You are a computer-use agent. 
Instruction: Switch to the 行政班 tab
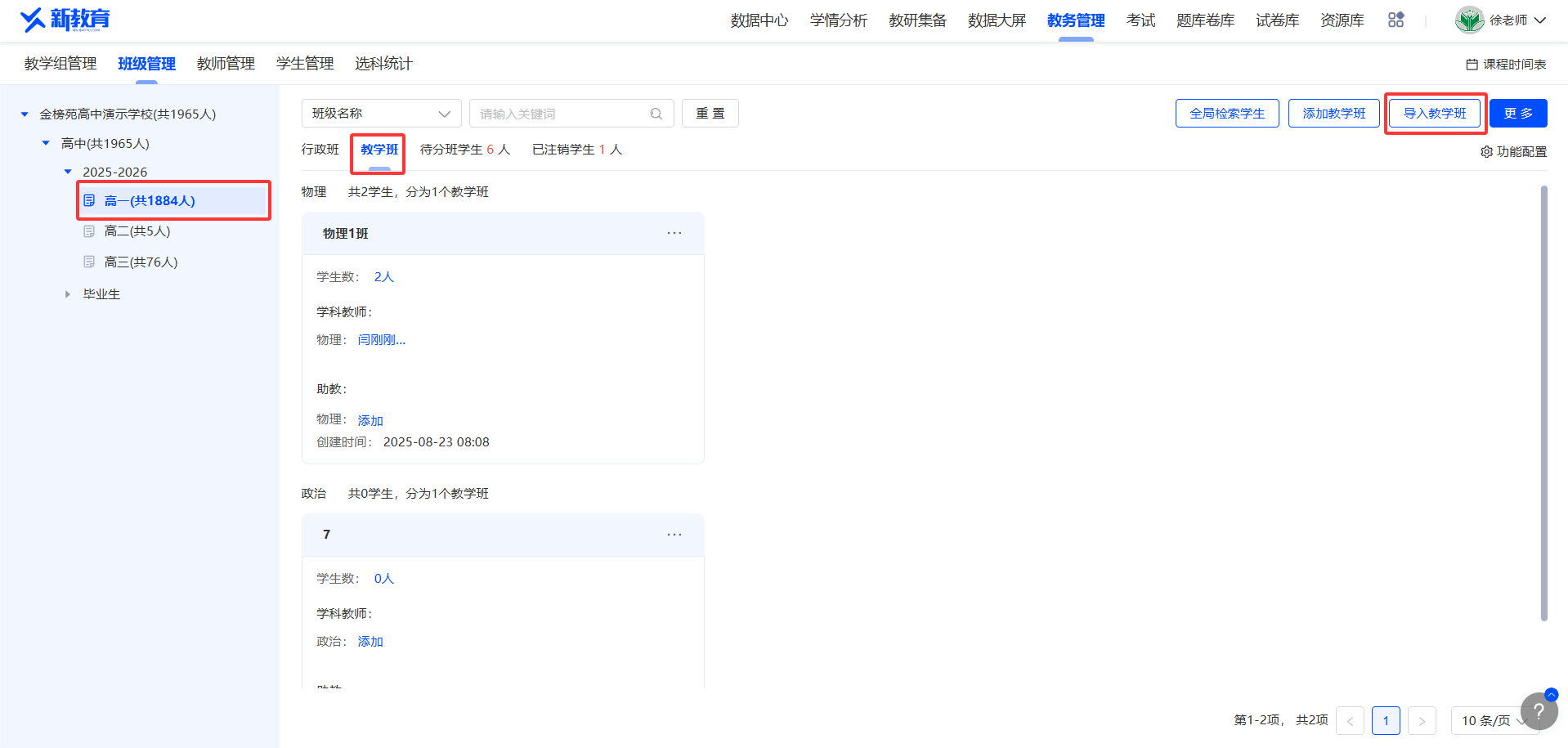click(x=320, y=150)
